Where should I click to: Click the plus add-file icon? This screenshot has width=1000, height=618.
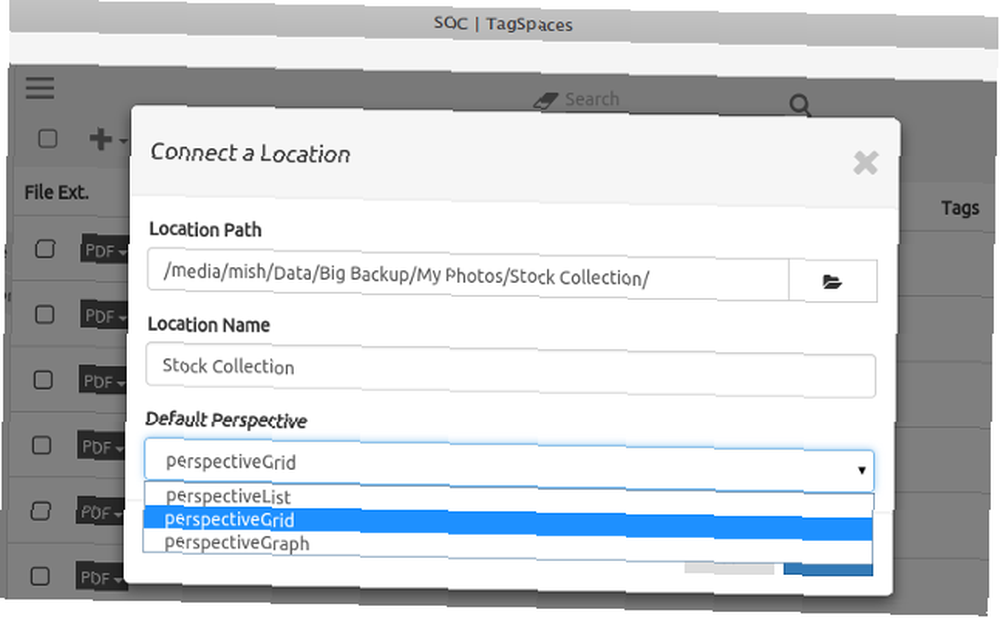101,138
